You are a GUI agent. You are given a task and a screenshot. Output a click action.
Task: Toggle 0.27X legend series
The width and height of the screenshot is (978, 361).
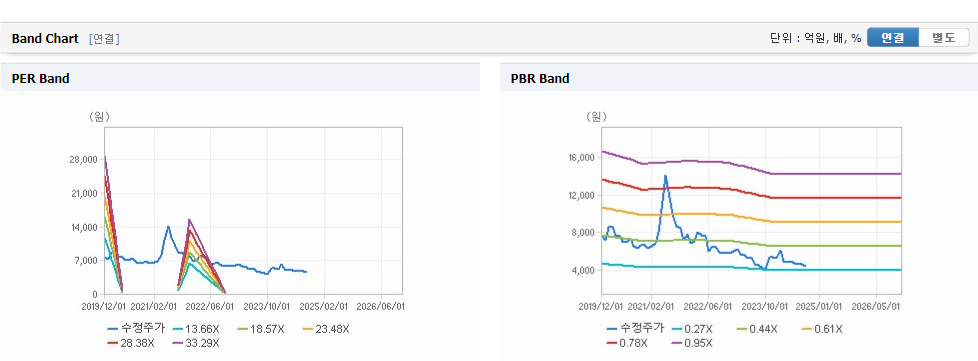tap(692, 329)
